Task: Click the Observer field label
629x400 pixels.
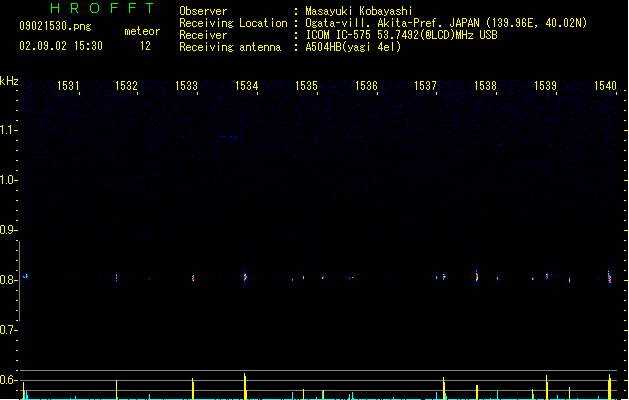Action: click(x=203, y=11)
